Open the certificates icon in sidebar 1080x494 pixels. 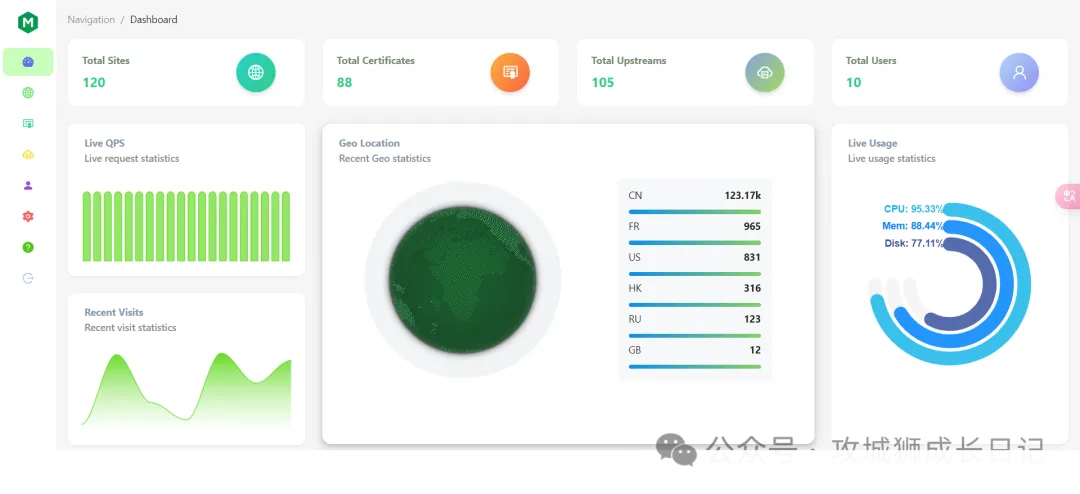point(28,124)
